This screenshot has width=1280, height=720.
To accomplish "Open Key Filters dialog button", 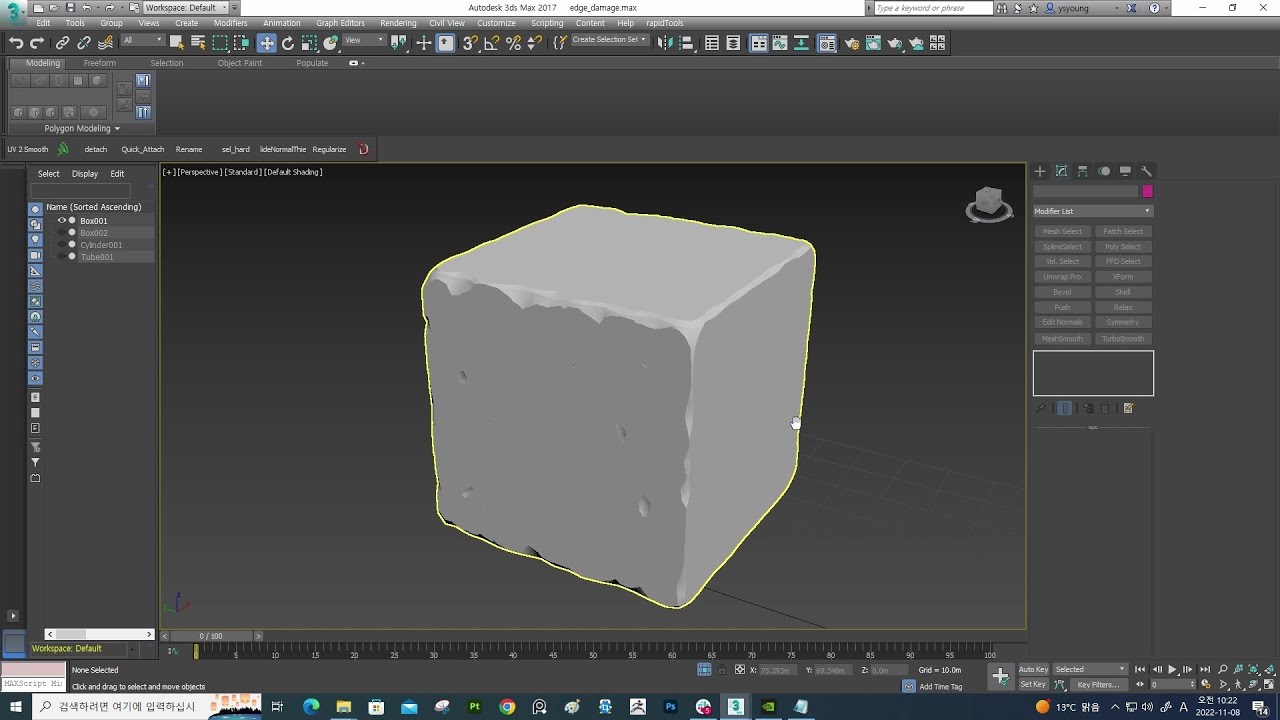I will tap(1098, 685).
